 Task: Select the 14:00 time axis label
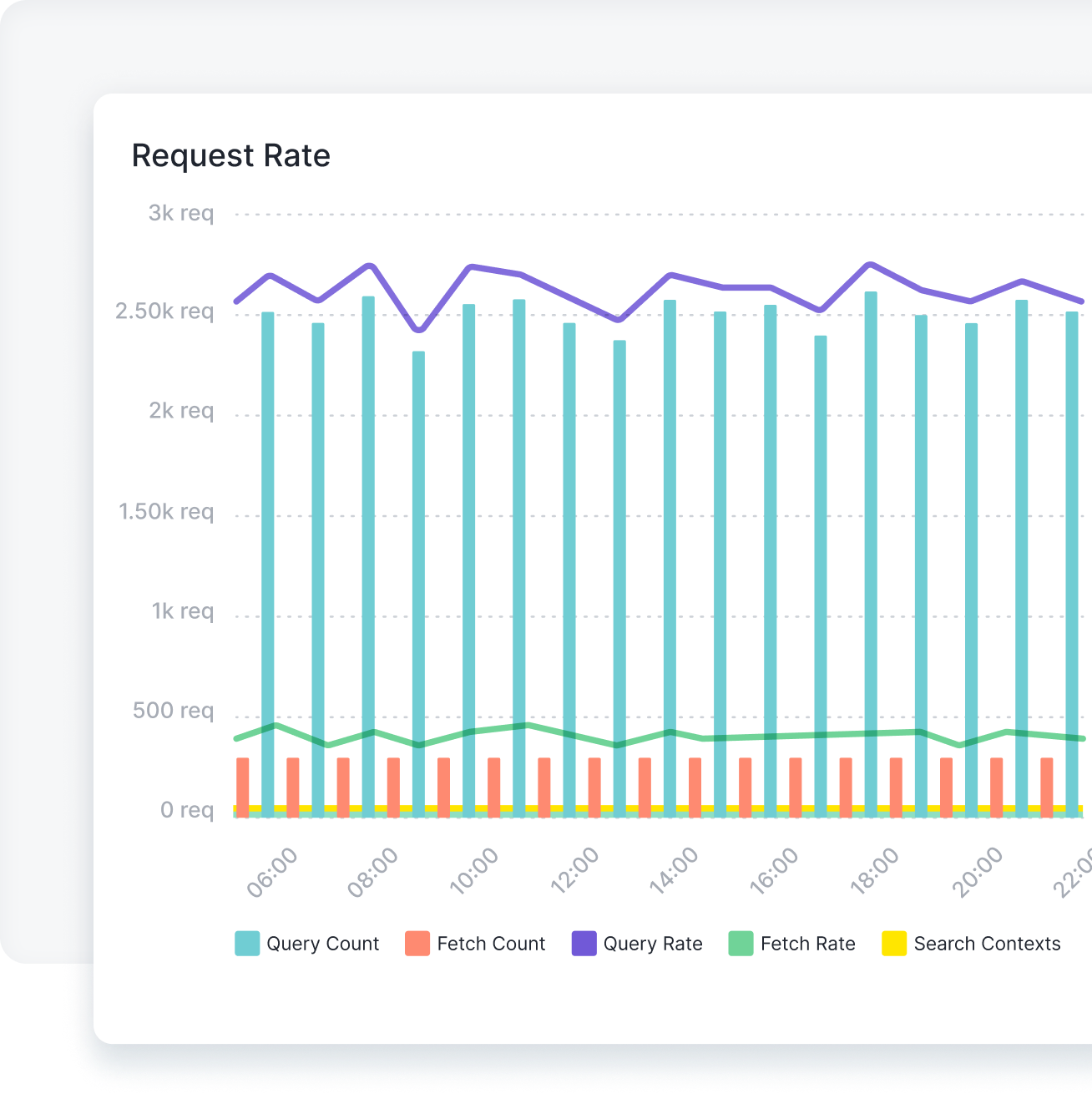[x=675, y=873]
